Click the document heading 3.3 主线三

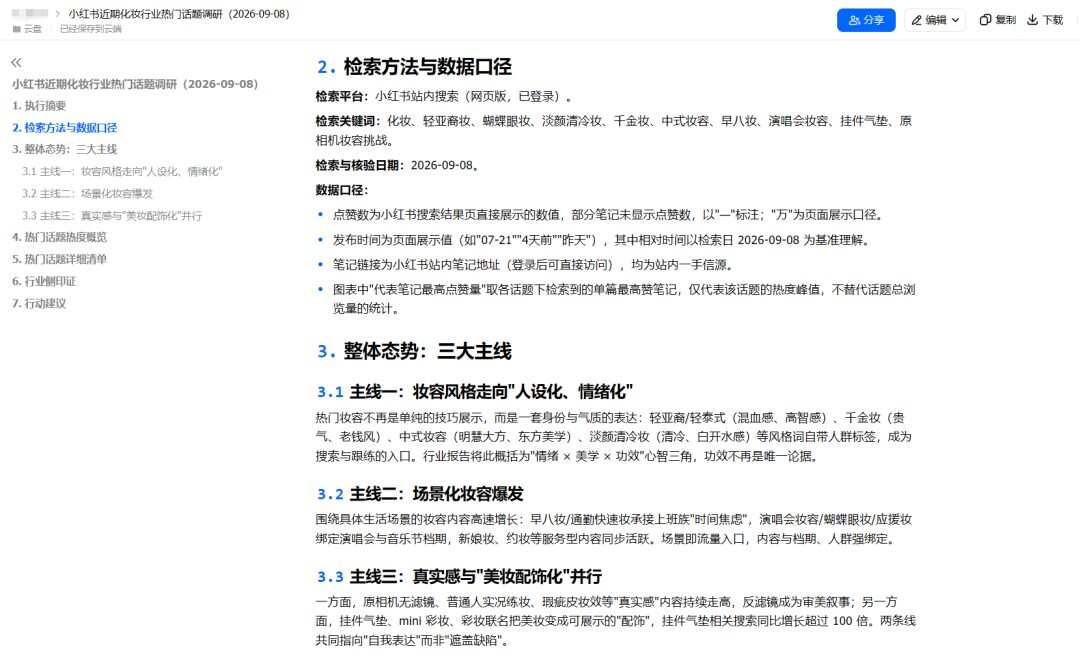459,577
